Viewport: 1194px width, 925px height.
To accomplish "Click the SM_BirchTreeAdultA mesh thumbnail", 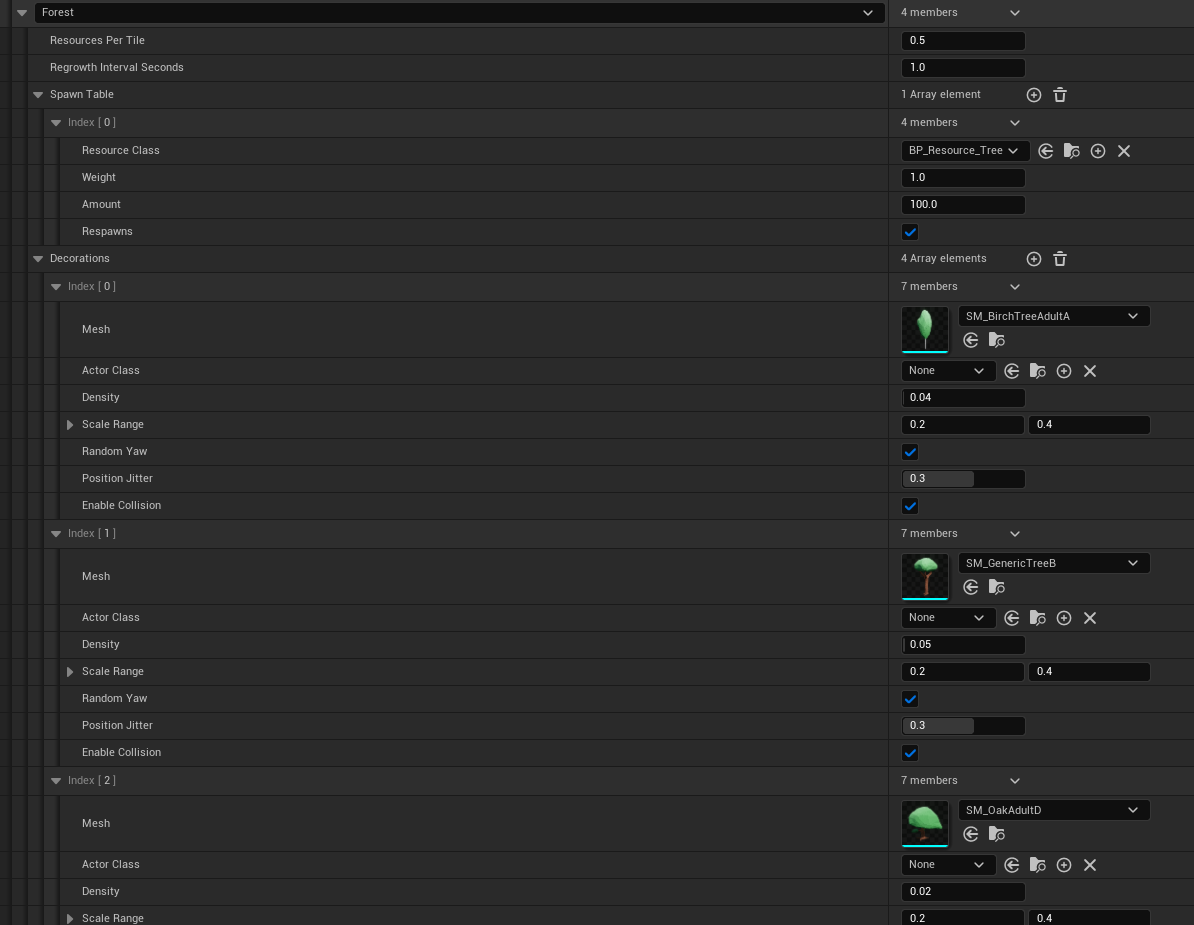I will click(925, 330).
